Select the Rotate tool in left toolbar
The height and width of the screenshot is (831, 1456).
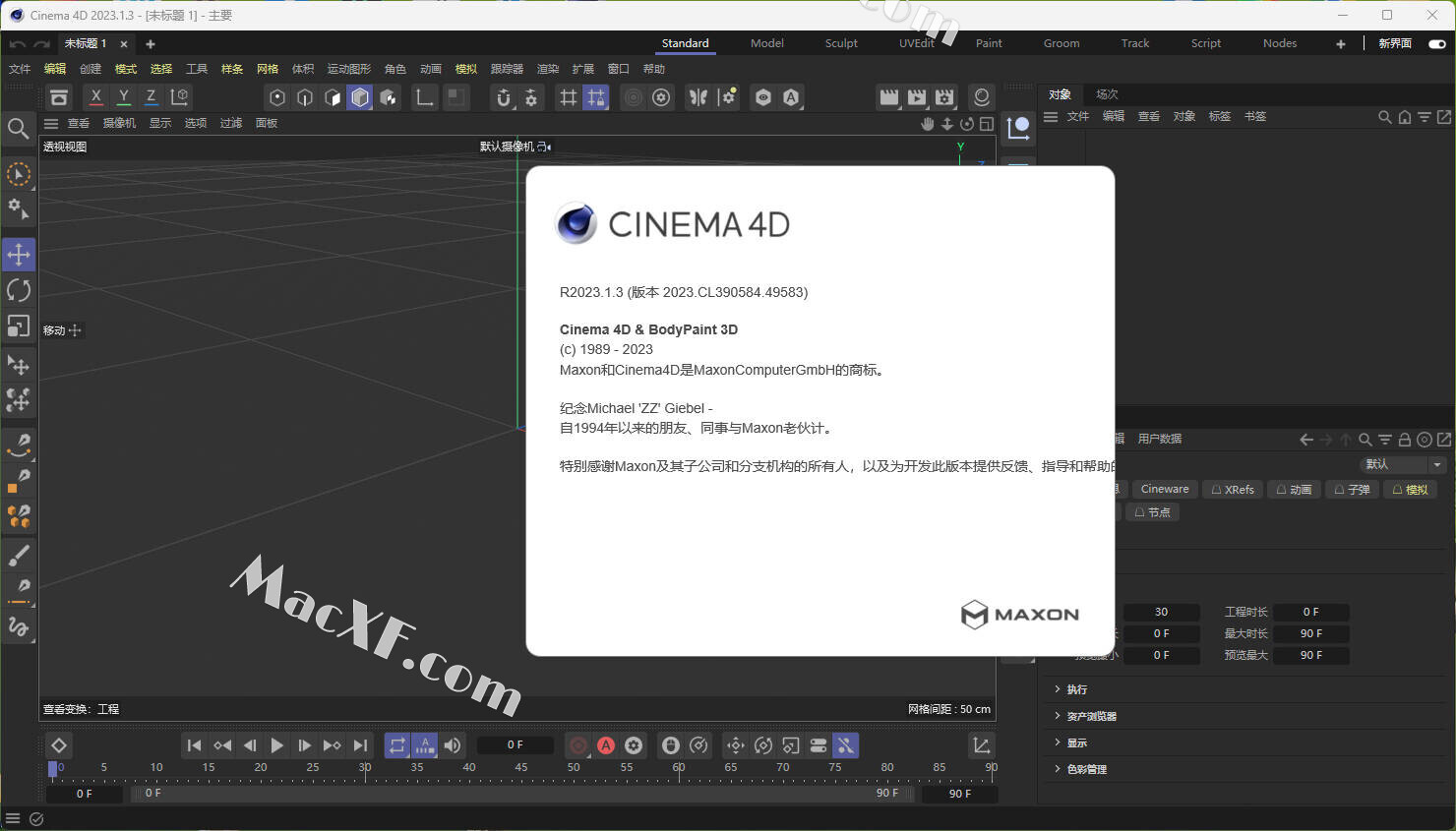click(x=19, y=290)
